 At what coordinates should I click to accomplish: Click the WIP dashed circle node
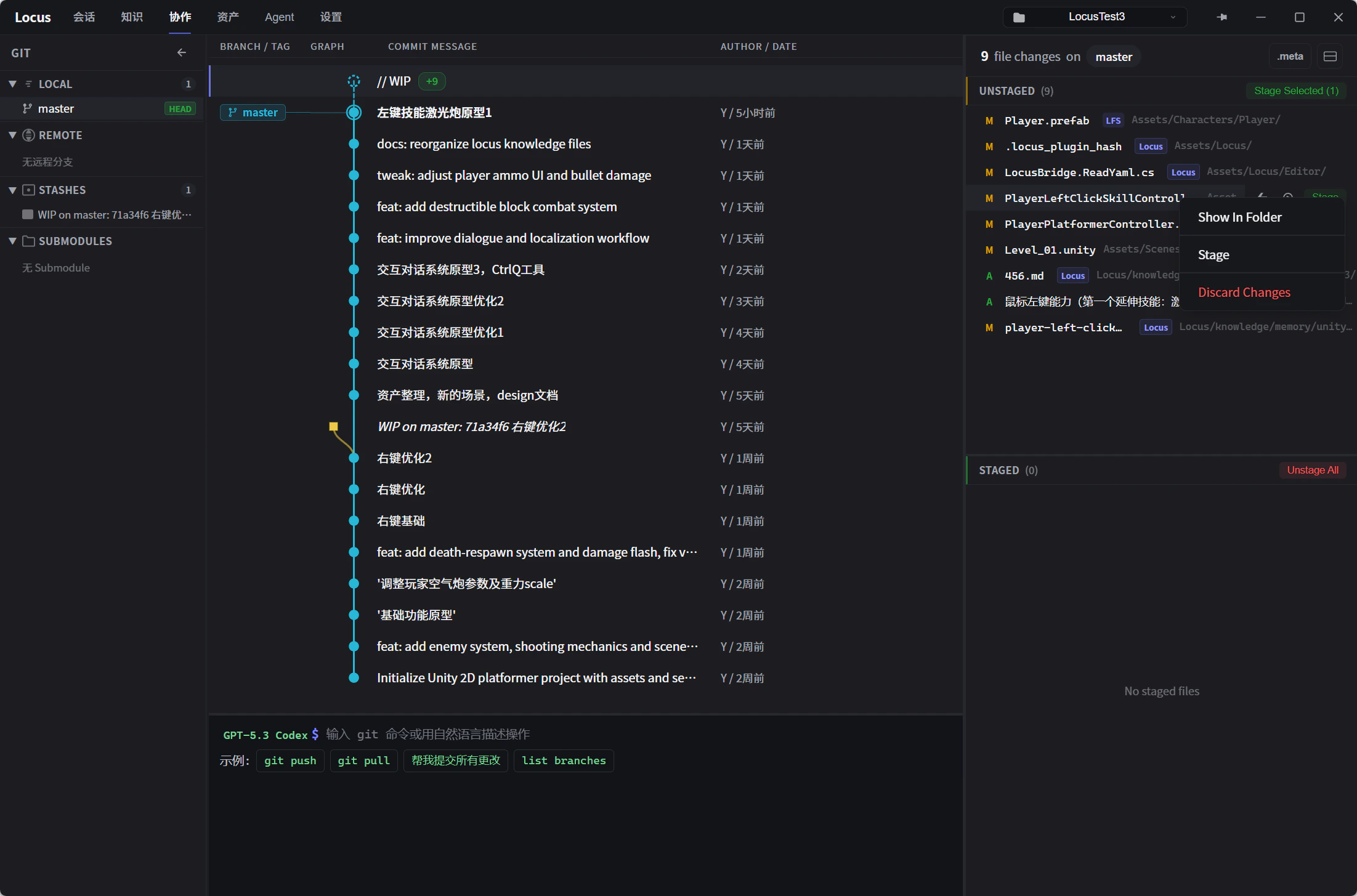(354, 81)
